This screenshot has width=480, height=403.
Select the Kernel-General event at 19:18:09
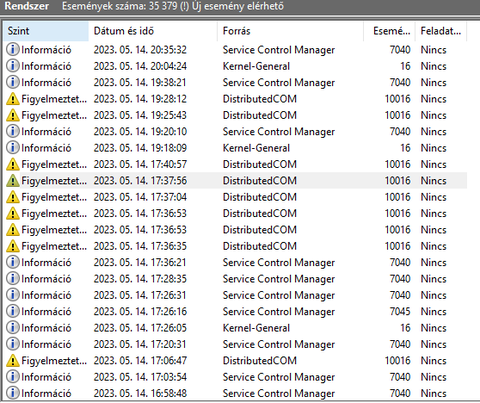[235, 148]
